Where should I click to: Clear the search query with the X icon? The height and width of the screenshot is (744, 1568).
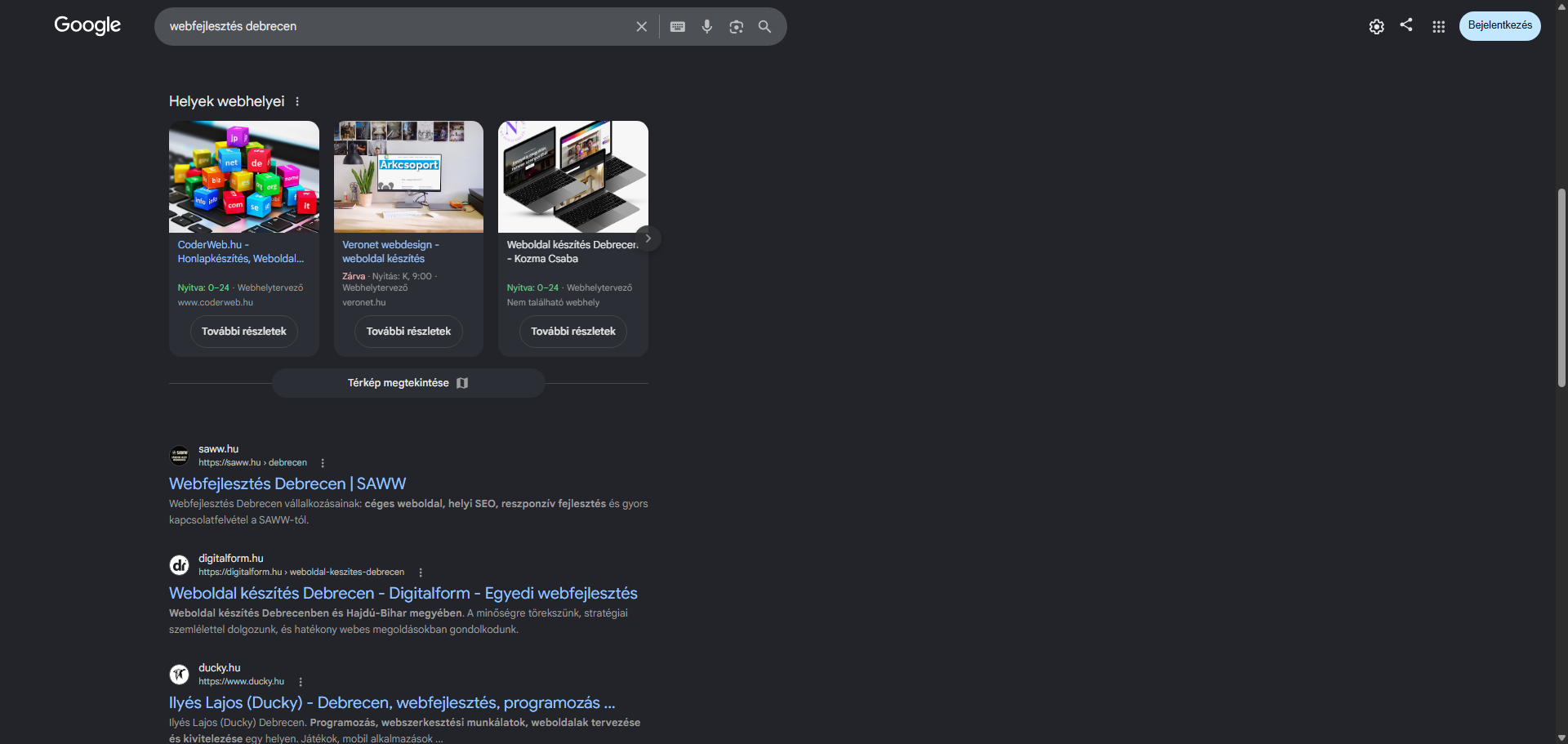point(642,26)
